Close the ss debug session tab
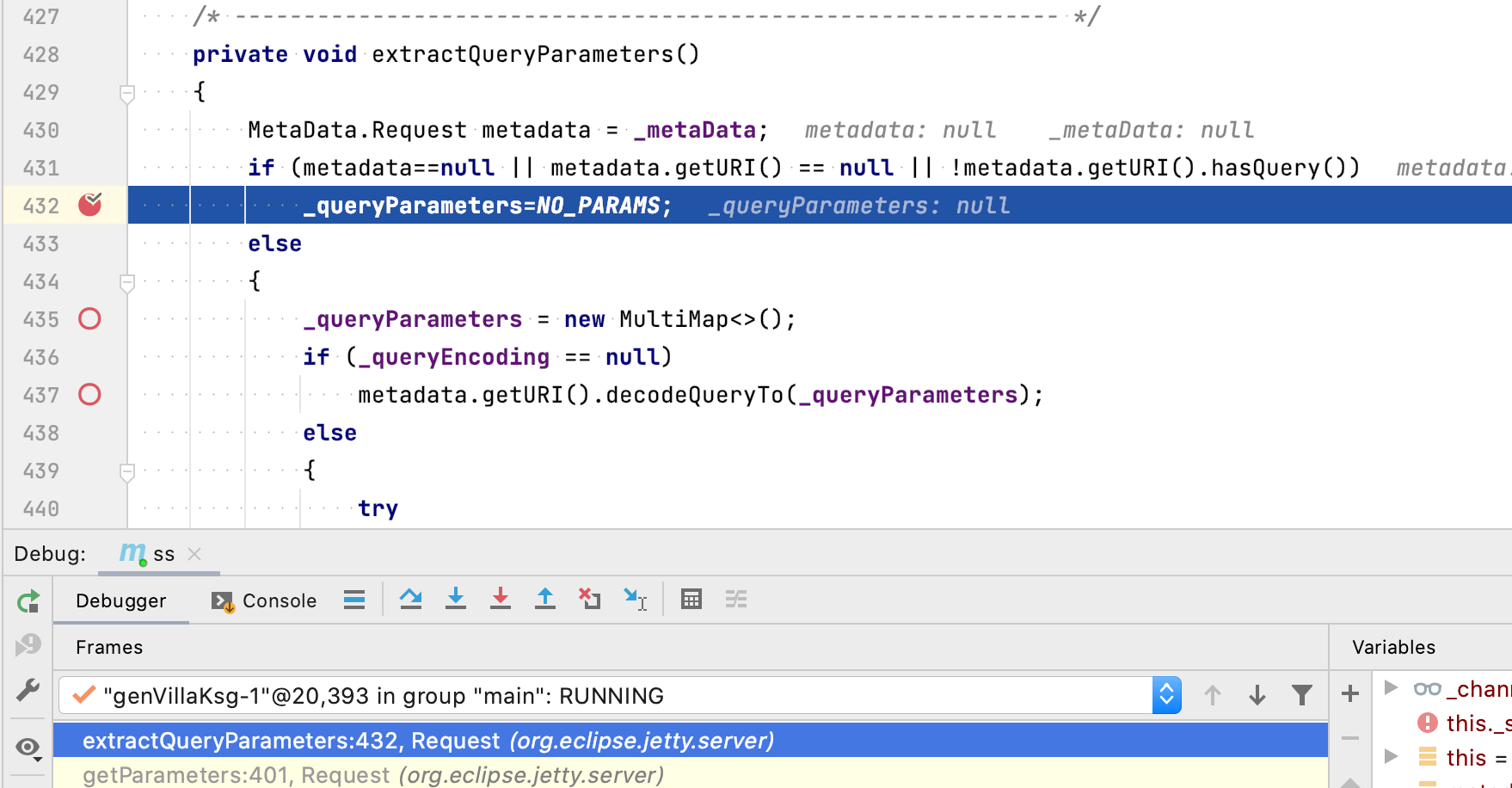 195,554
